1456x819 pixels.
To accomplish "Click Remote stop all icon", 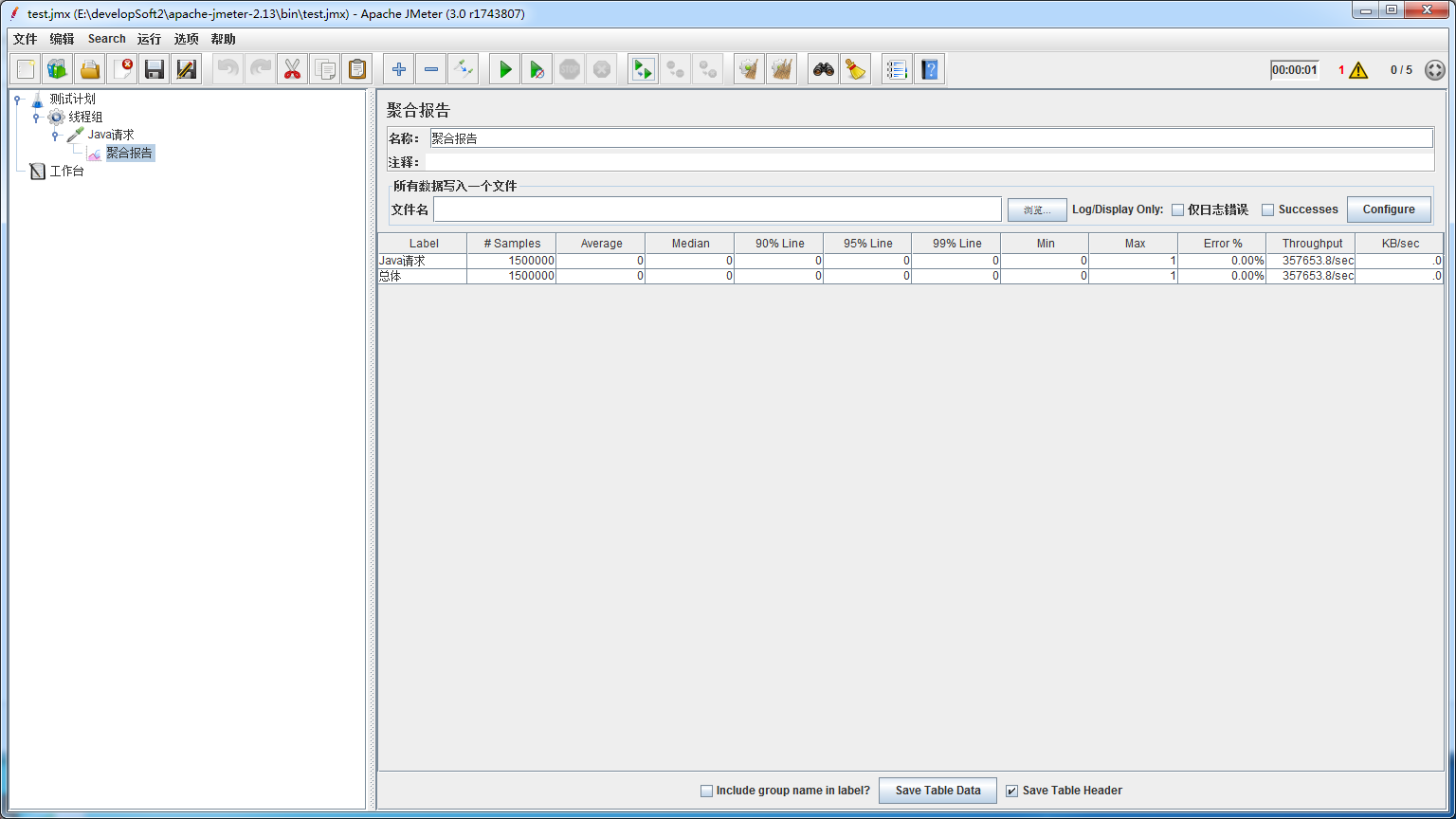I will click(x=676, y=69).
